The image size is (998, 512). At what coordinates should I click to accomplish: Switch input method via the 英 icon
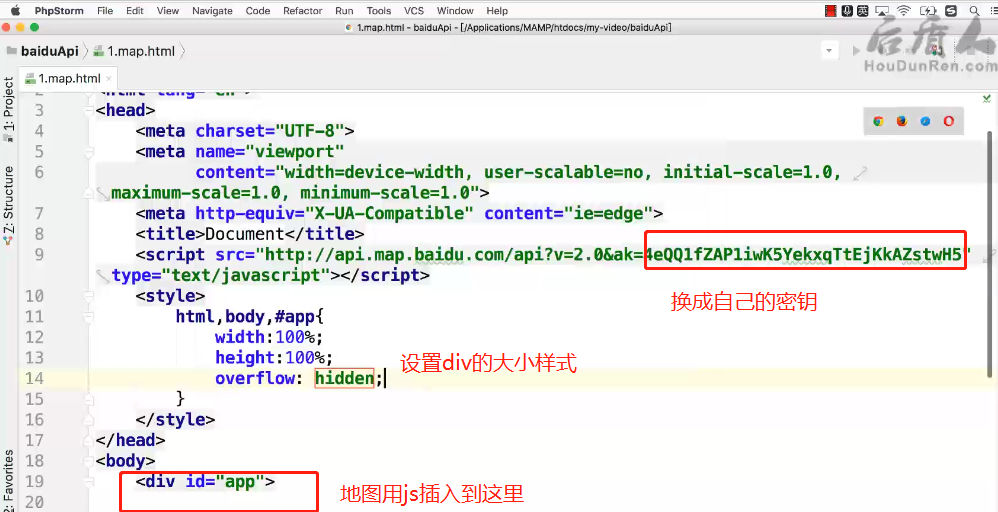(863, 11)
